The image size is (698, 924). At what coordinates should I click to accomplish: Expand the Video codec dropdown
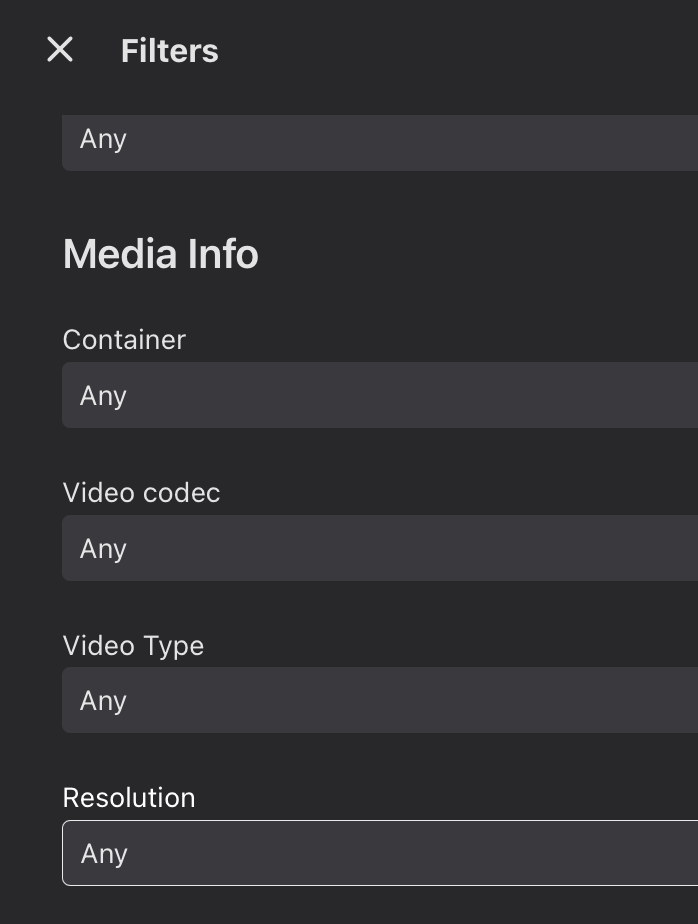tap(380, 548)
